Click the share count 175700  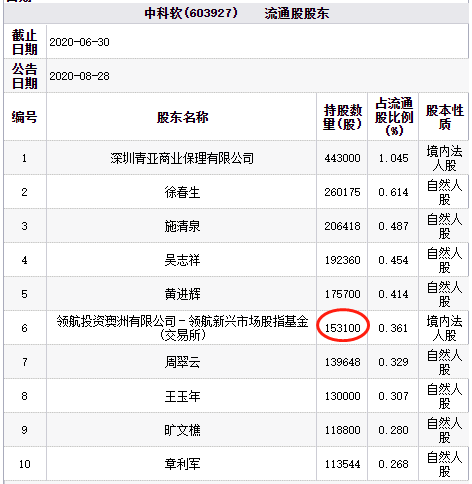342,294
